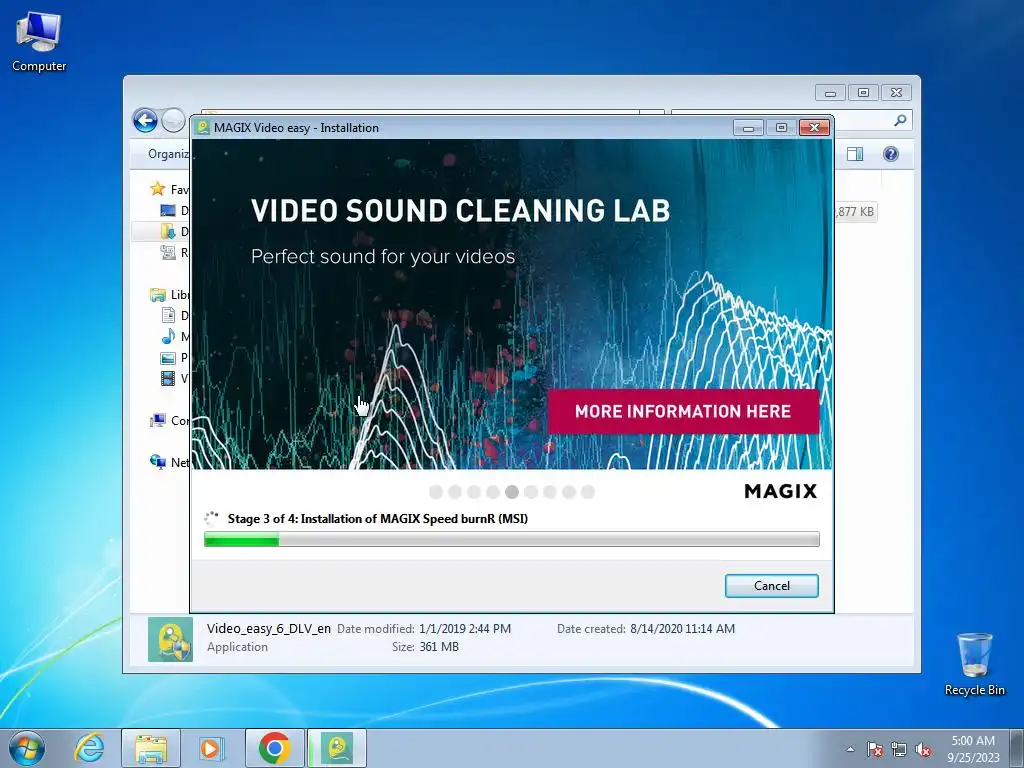Viewport: 1024px width, 768px height.
Task: Select the Computer node in Explorer sidebar
Action: 169,421
